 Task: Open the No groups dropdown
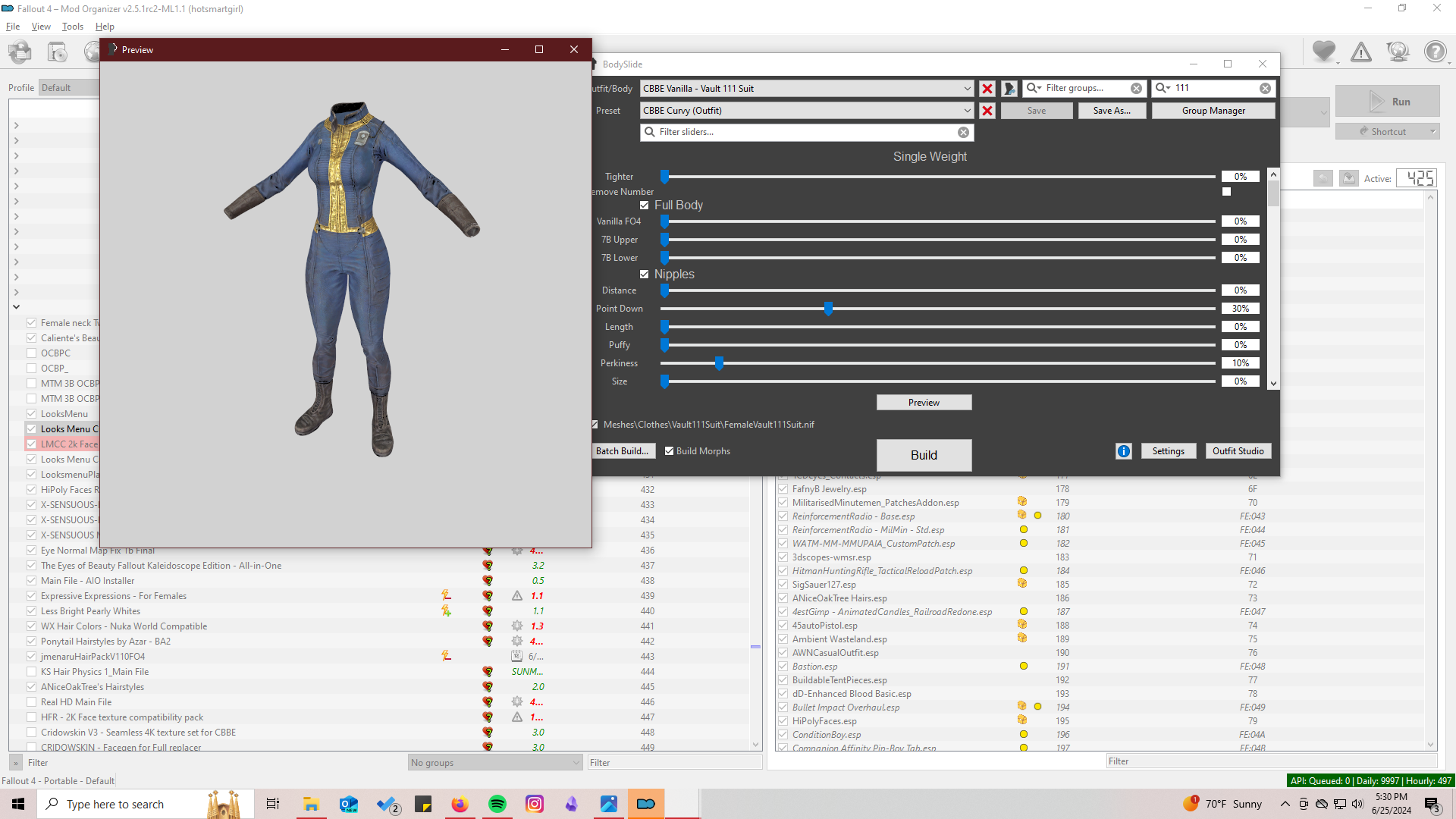(x=495, y=763)
